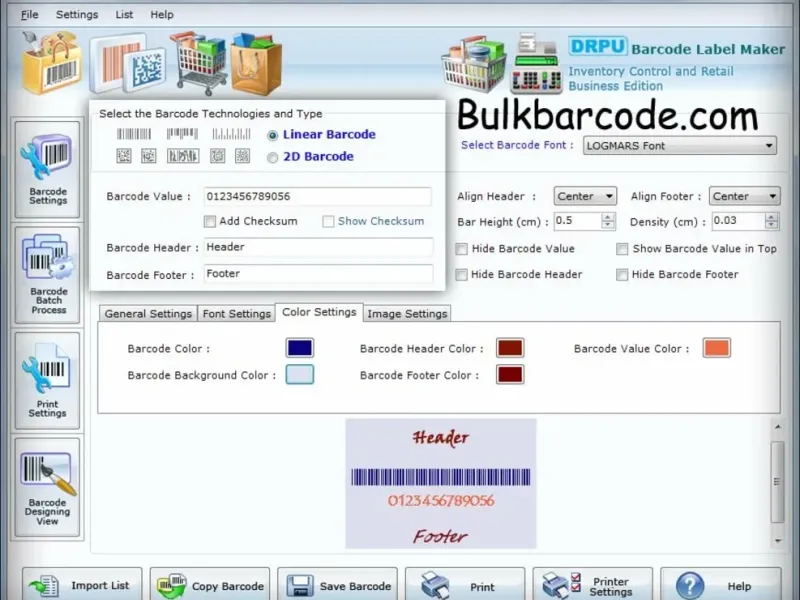The image size is (800, 600).
Task: Select the fifth 2D barcode sample icon
Action: (242, 156)
